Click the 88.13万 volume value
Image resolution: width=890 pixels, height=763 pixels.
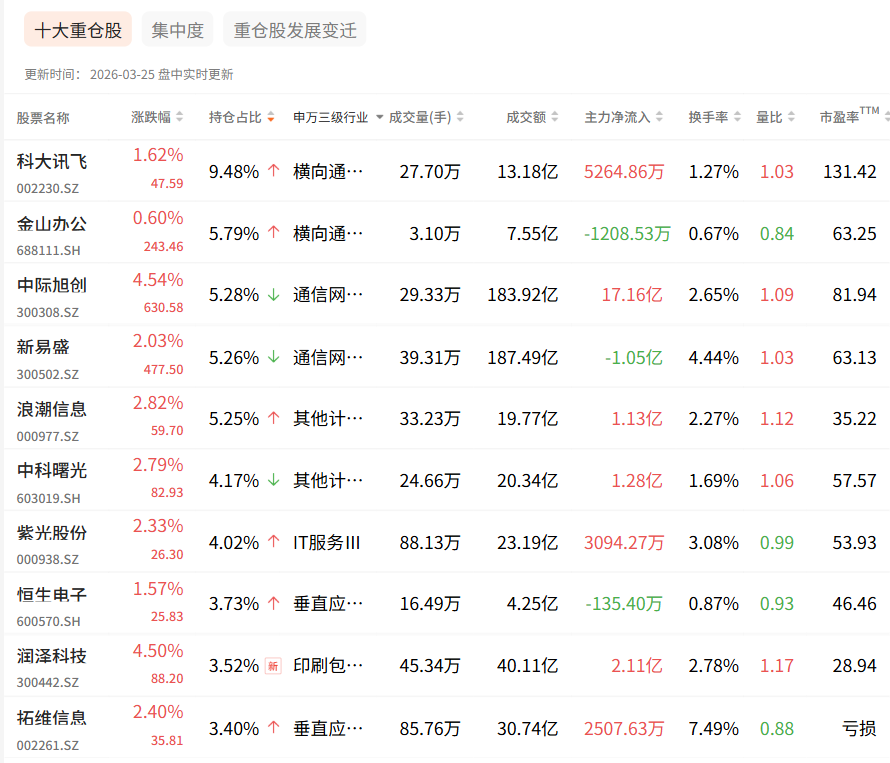[x=430, y=543]
